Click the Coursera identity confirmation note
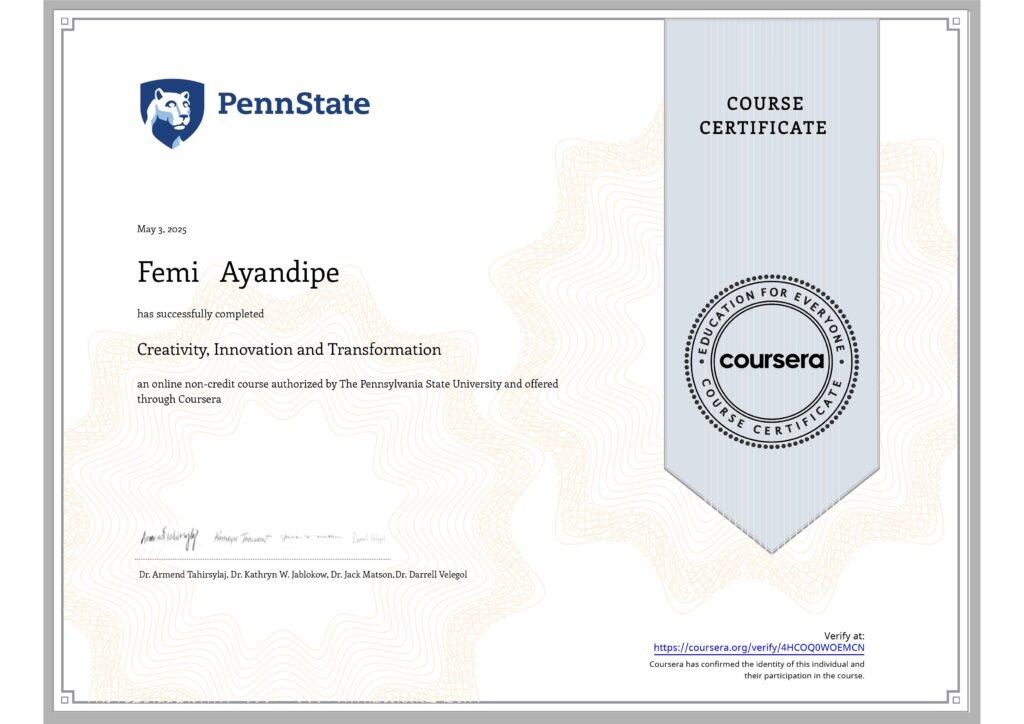 tap(757, 670)
